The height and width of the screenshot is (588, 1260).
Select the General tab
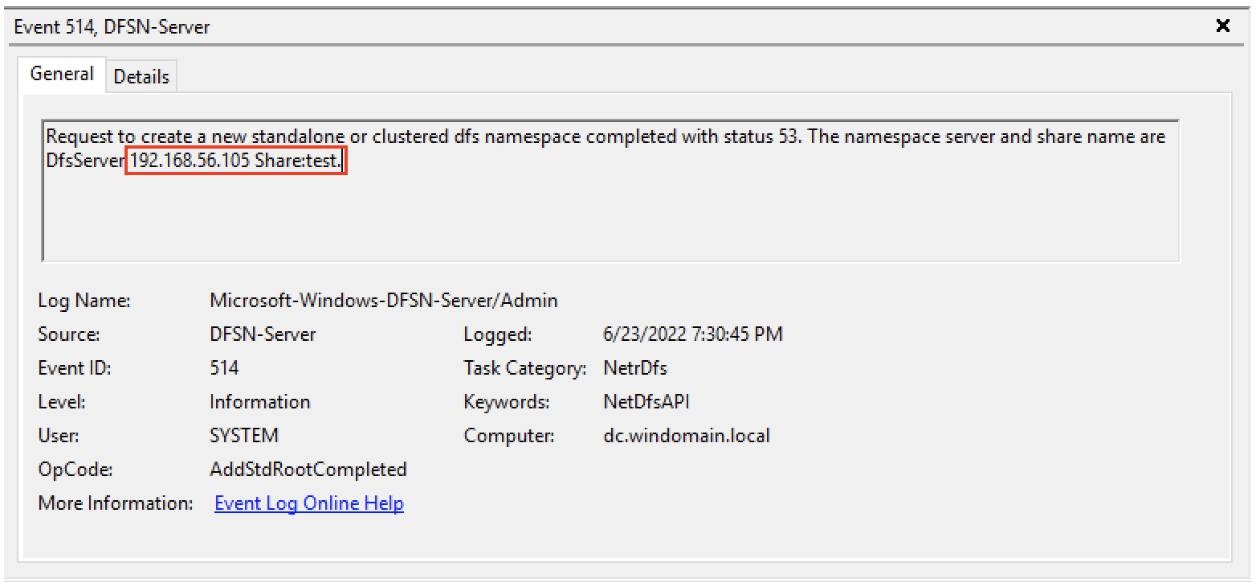tap(62, 74)
